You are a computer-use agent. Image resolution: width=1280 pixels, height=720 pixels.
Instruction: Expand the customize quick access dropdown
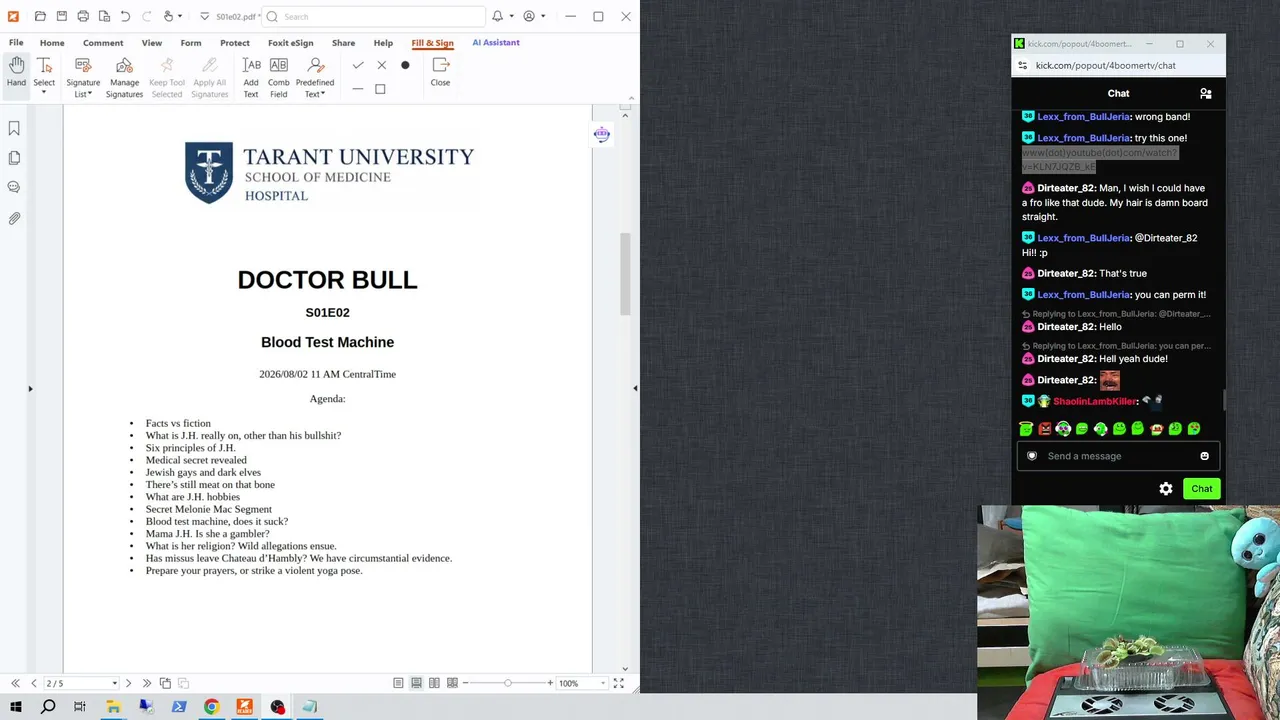(x=204, y=16)
